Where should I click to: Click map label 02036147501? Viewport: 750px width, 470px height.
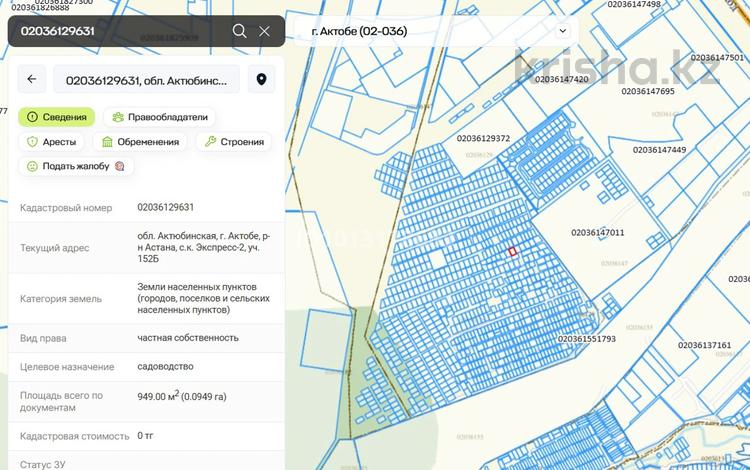pos(717,58)
